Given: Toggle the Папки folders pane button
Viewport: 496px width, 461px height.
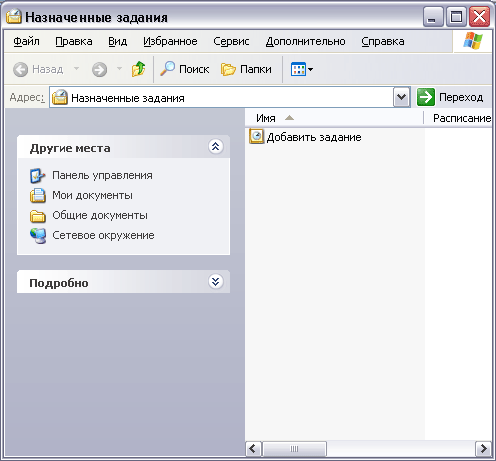Looking at the screenshot, I should coord(246,69).
